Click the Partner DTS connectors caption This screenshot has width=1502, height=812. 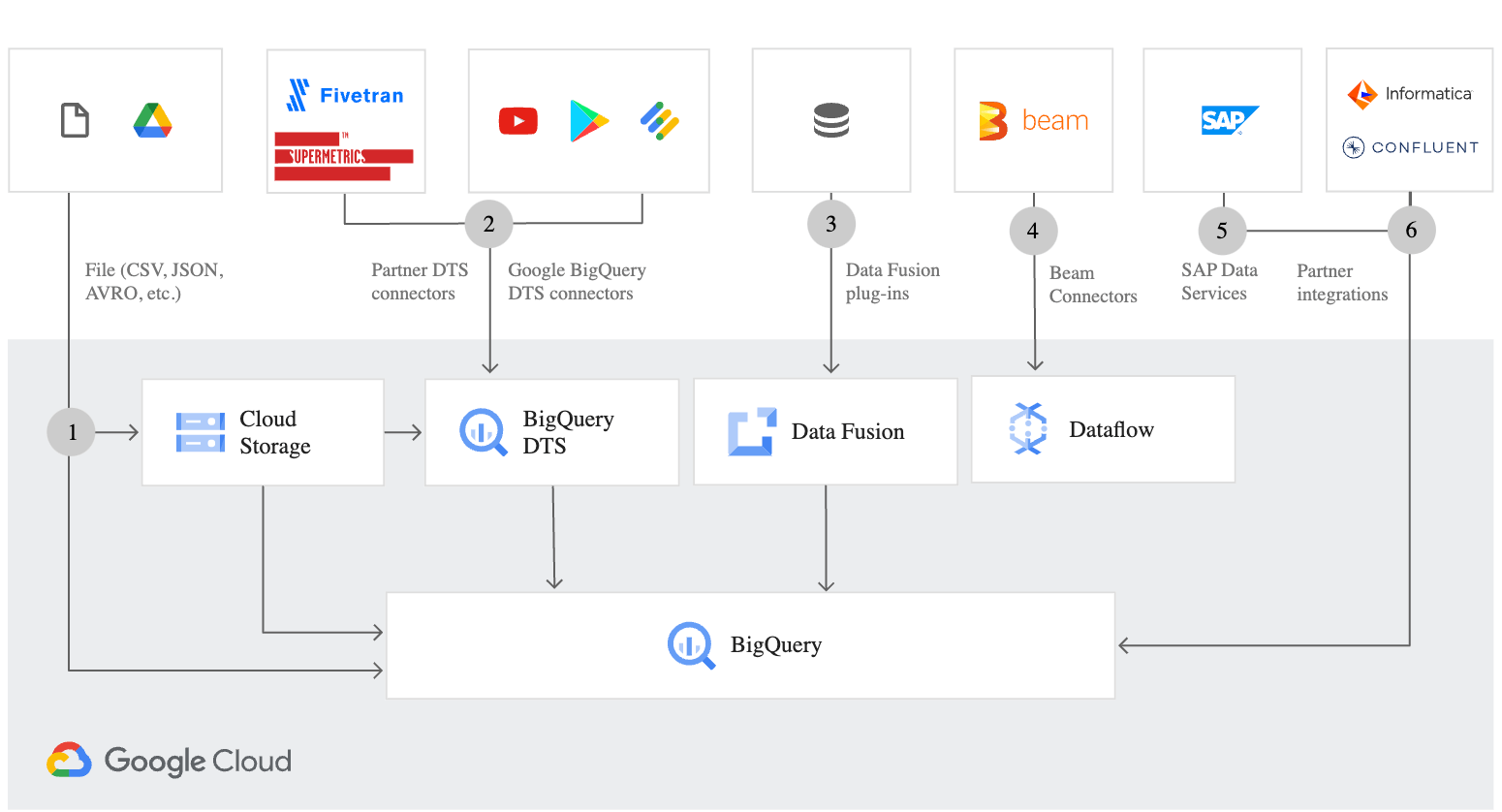[x=420, y=281]
